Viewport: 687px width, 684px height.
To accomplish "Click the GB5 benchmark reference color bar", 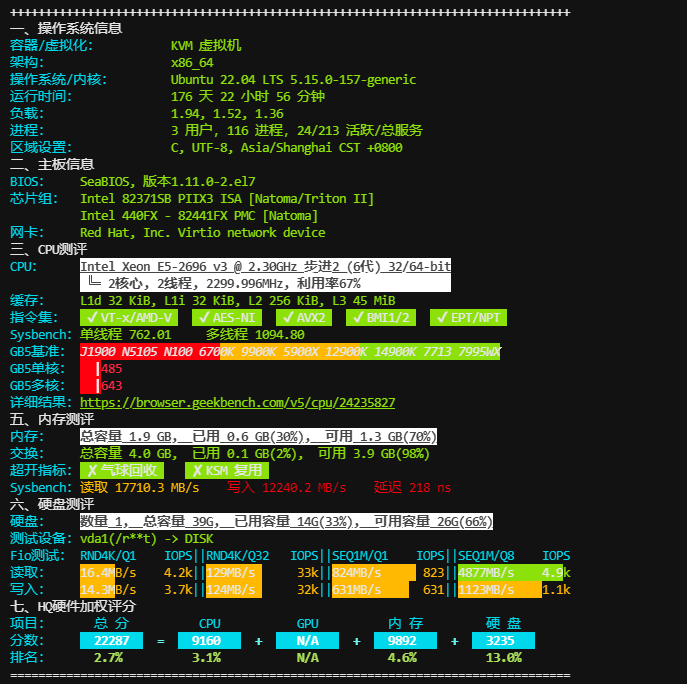I will coord(290,351).
